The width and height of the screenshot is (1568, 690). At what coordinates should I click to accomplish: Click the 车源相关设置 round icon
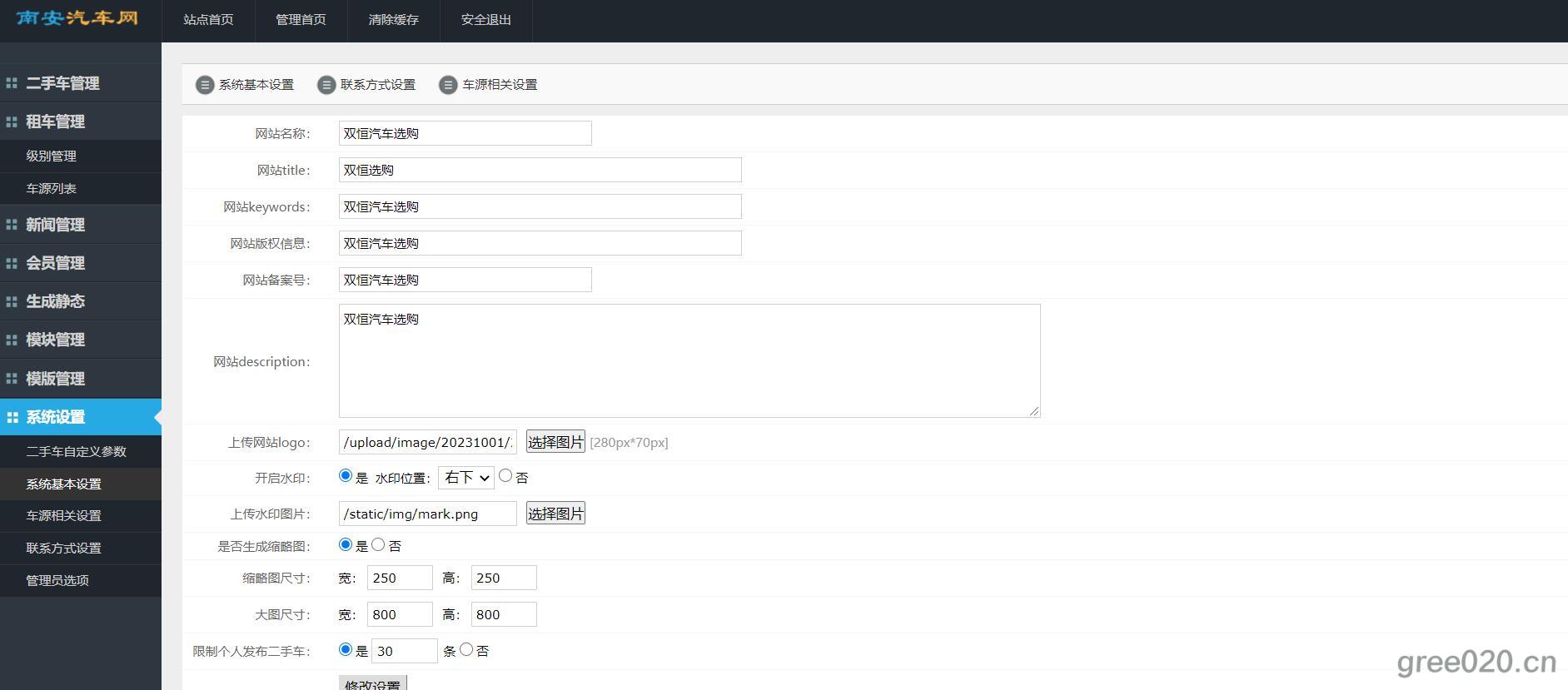[448, 85]
